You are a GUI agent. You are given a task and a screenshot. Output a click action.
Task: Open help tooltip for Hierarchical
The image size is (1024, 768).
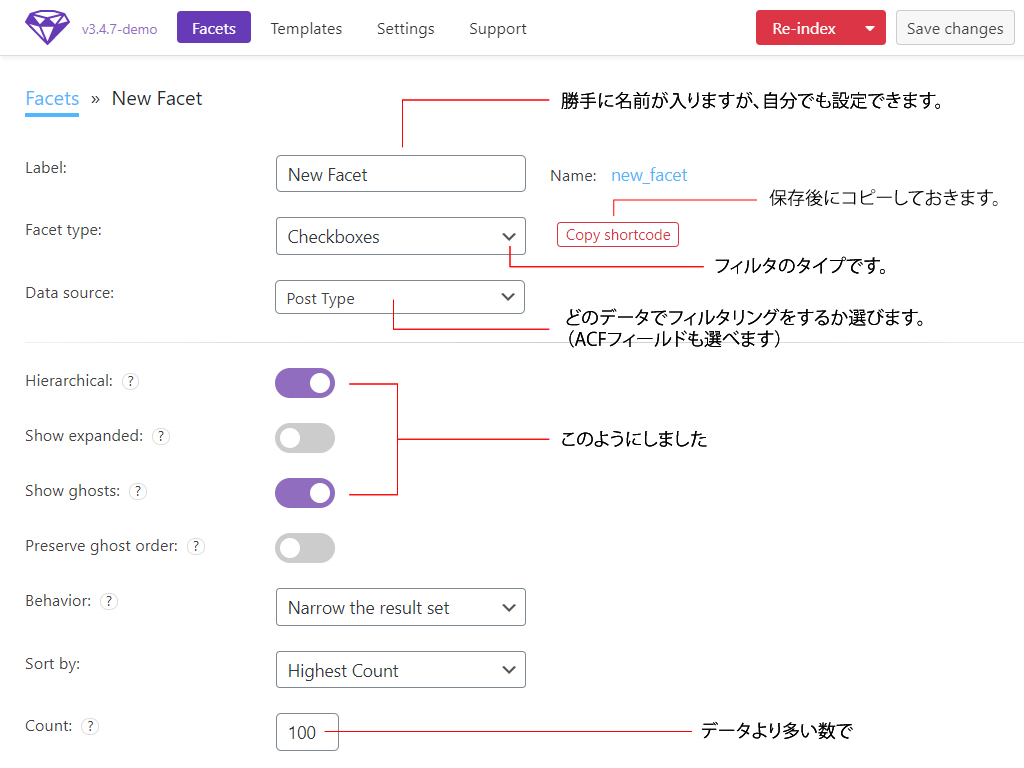click(131, 381)
